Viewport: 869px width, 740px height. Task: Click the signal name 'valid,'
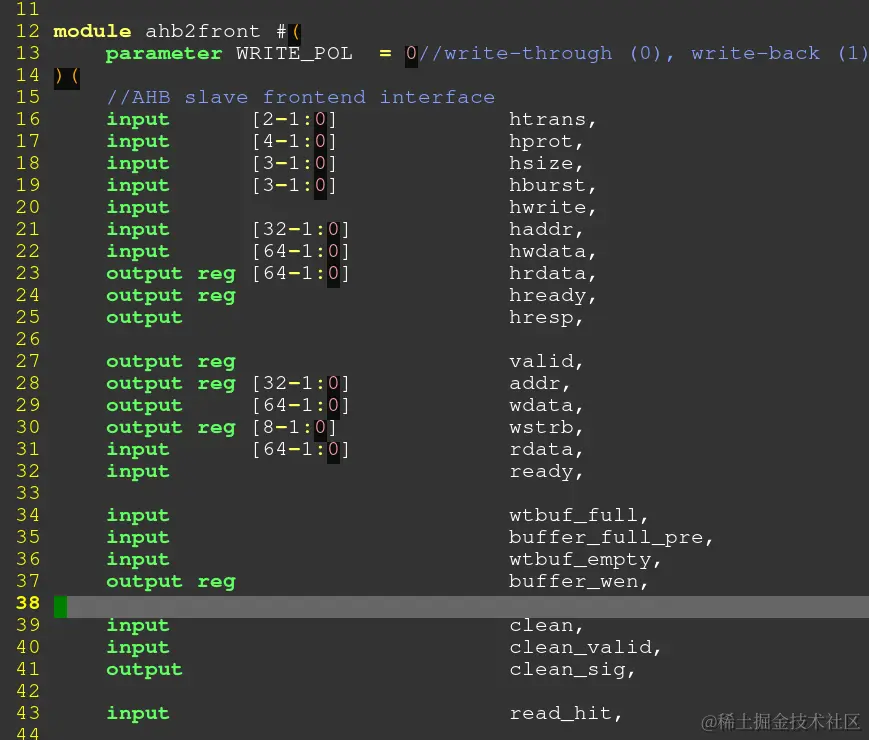pos(546,361)
